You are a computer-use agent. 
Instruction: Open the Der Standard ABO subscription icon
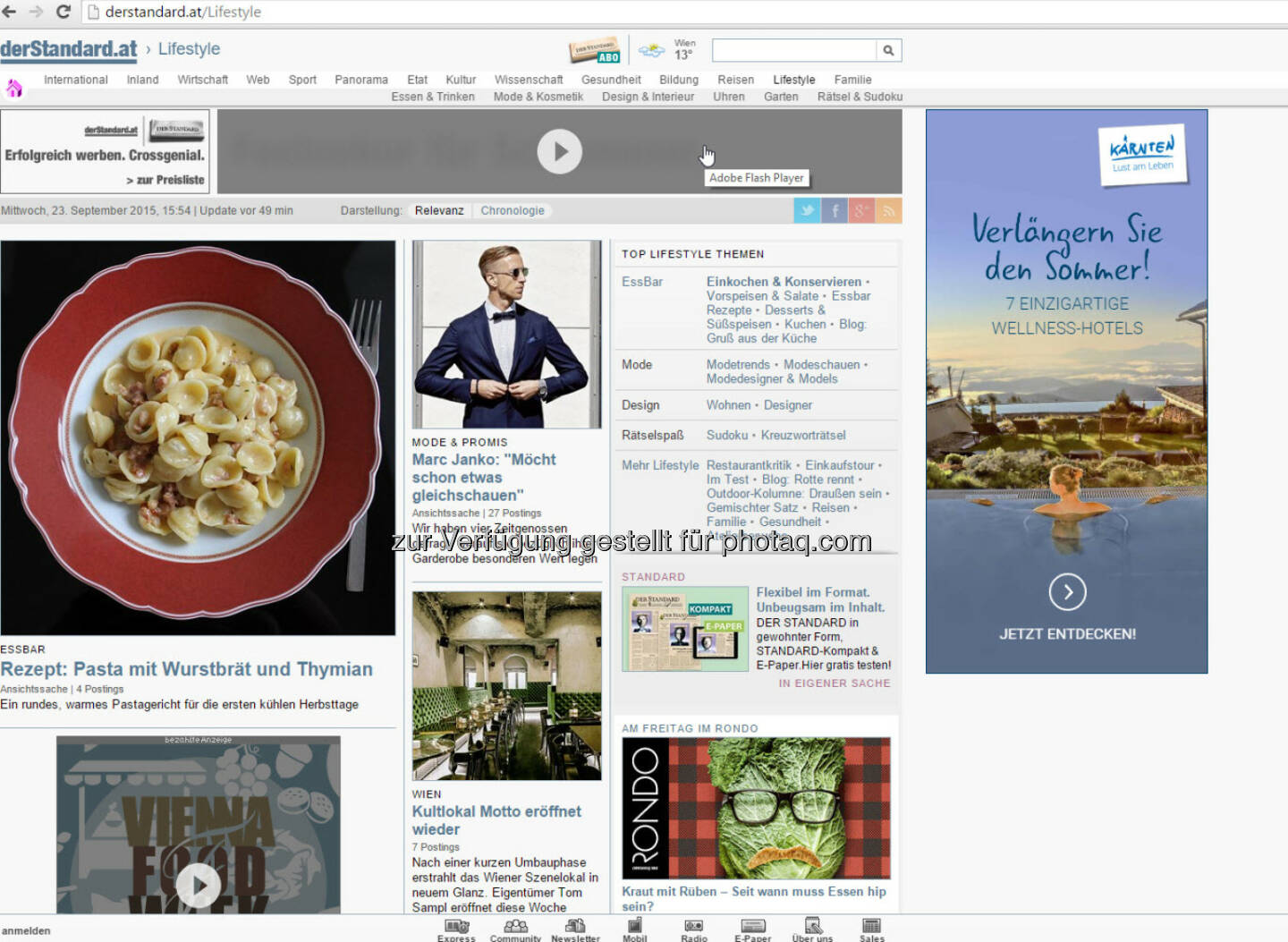click(x=595, y=50)
